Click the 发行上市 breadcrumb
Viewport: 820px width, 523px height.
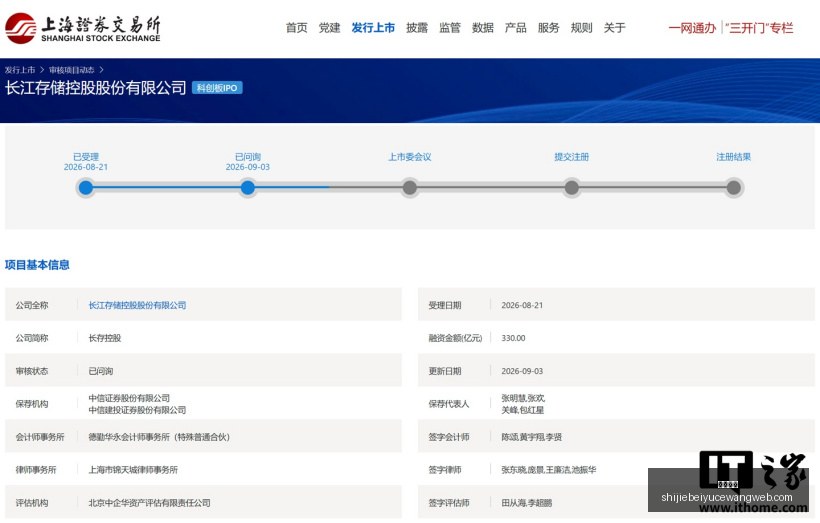point(20,70)
